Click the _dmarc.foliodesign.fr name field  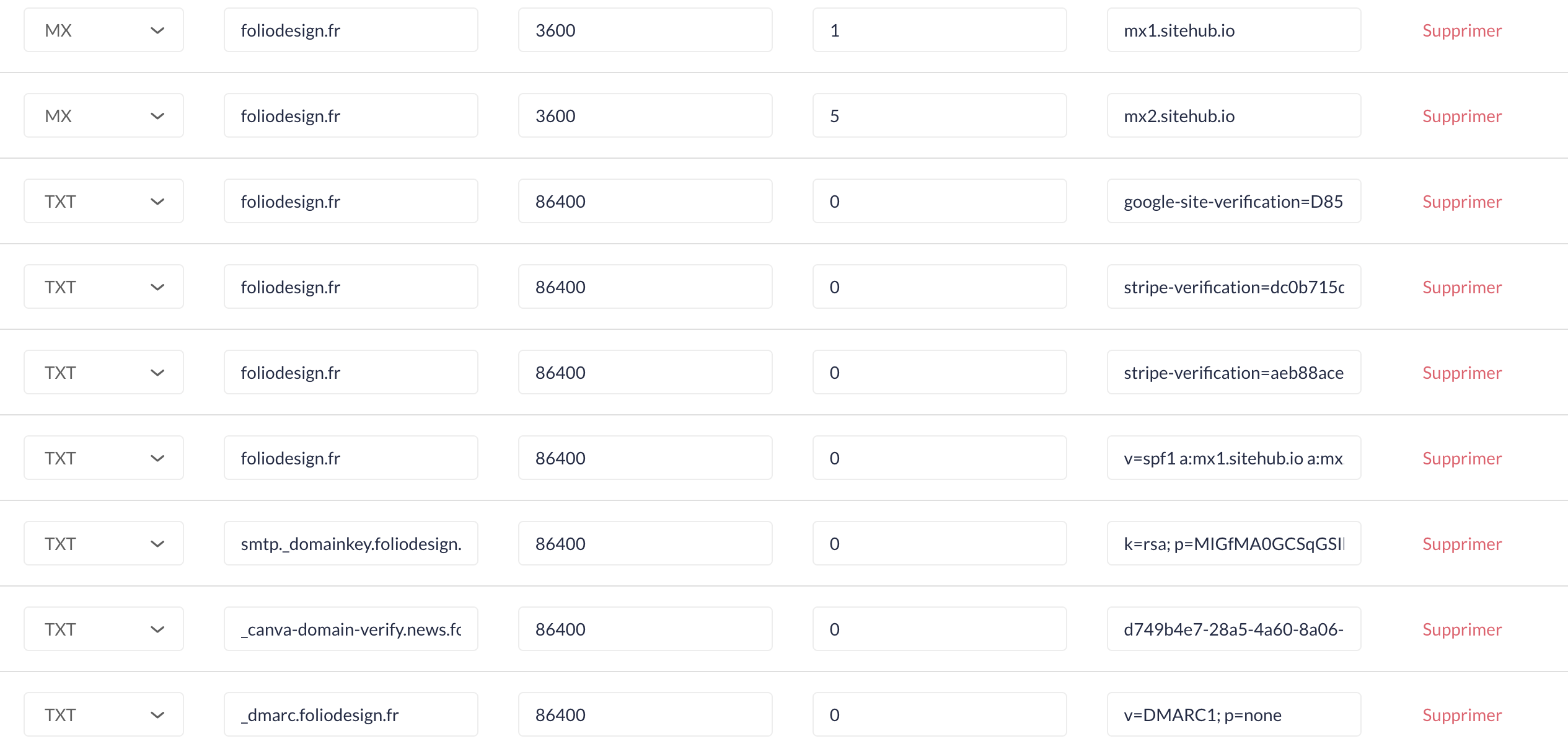coord(350,715)
